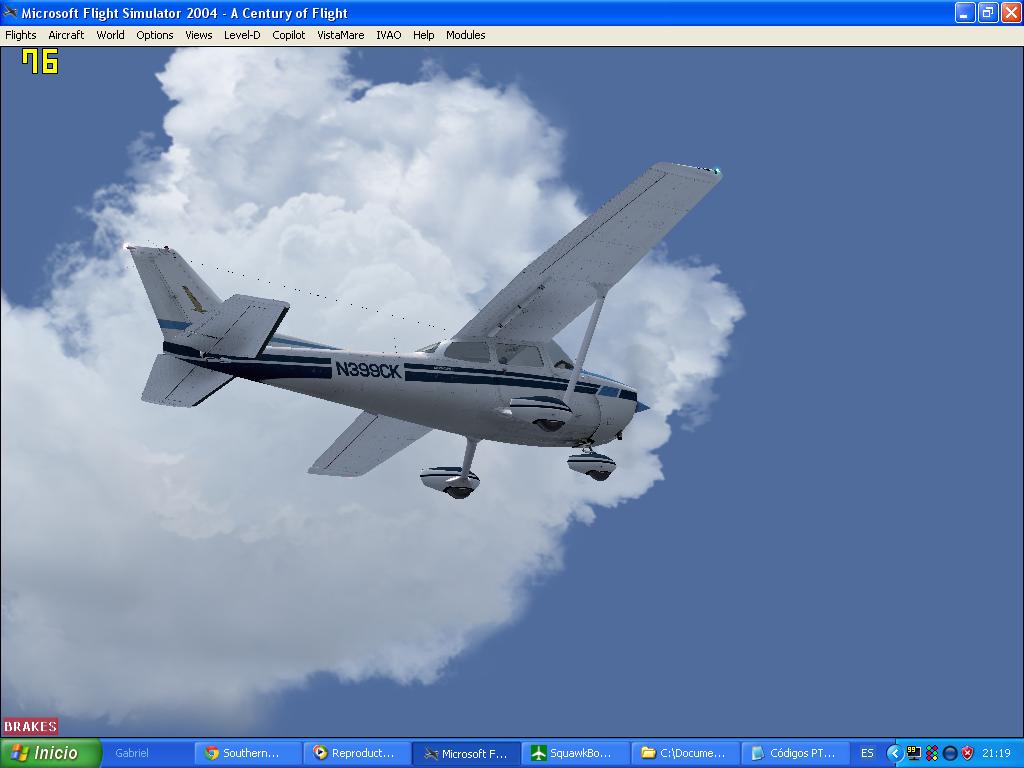This screenshot has height=768, width=1024.
Task: Switch to the Códigos PT... taskbar window
Action: tap(795, 754)
